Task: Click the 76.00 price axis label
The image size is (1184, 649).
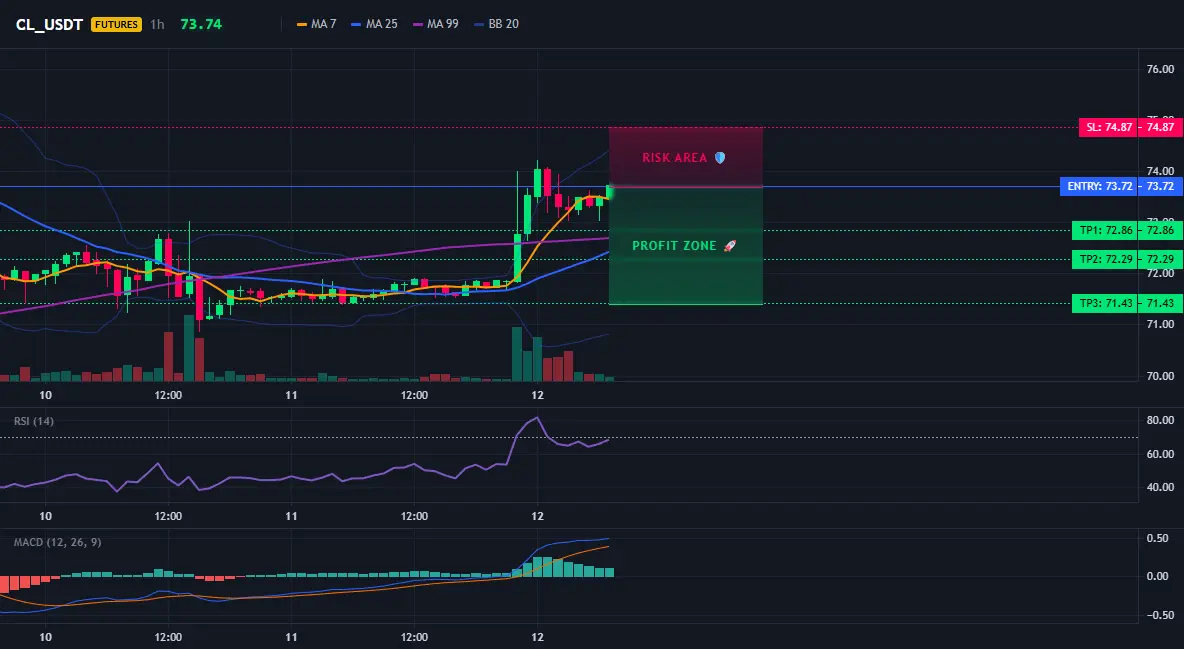Action: coord(1161,70)
